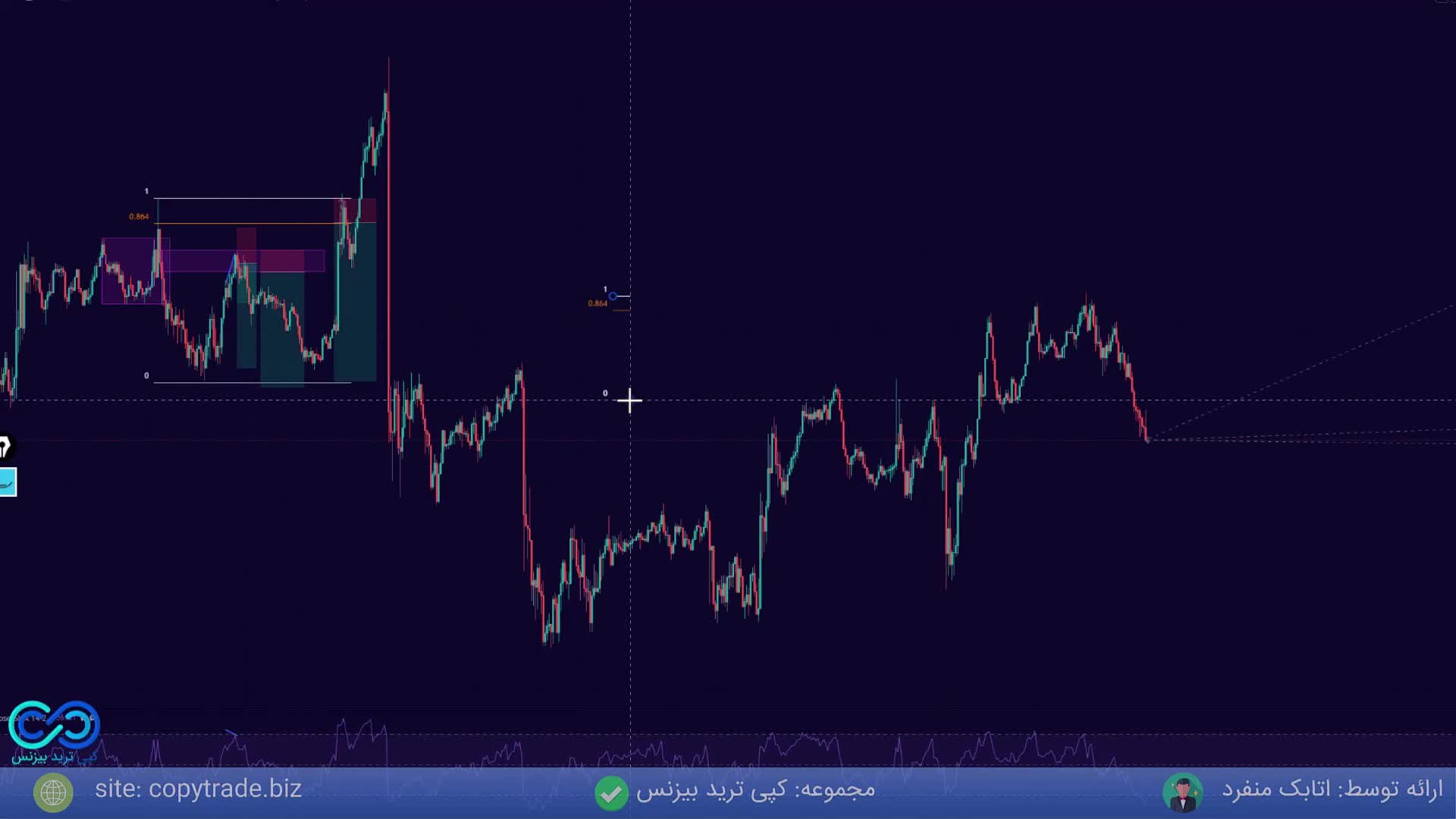The width and height of the screenshot is (1456, 819).
Task: Click the pen nib icon at left edge
Action: click(x=5, y=447)
